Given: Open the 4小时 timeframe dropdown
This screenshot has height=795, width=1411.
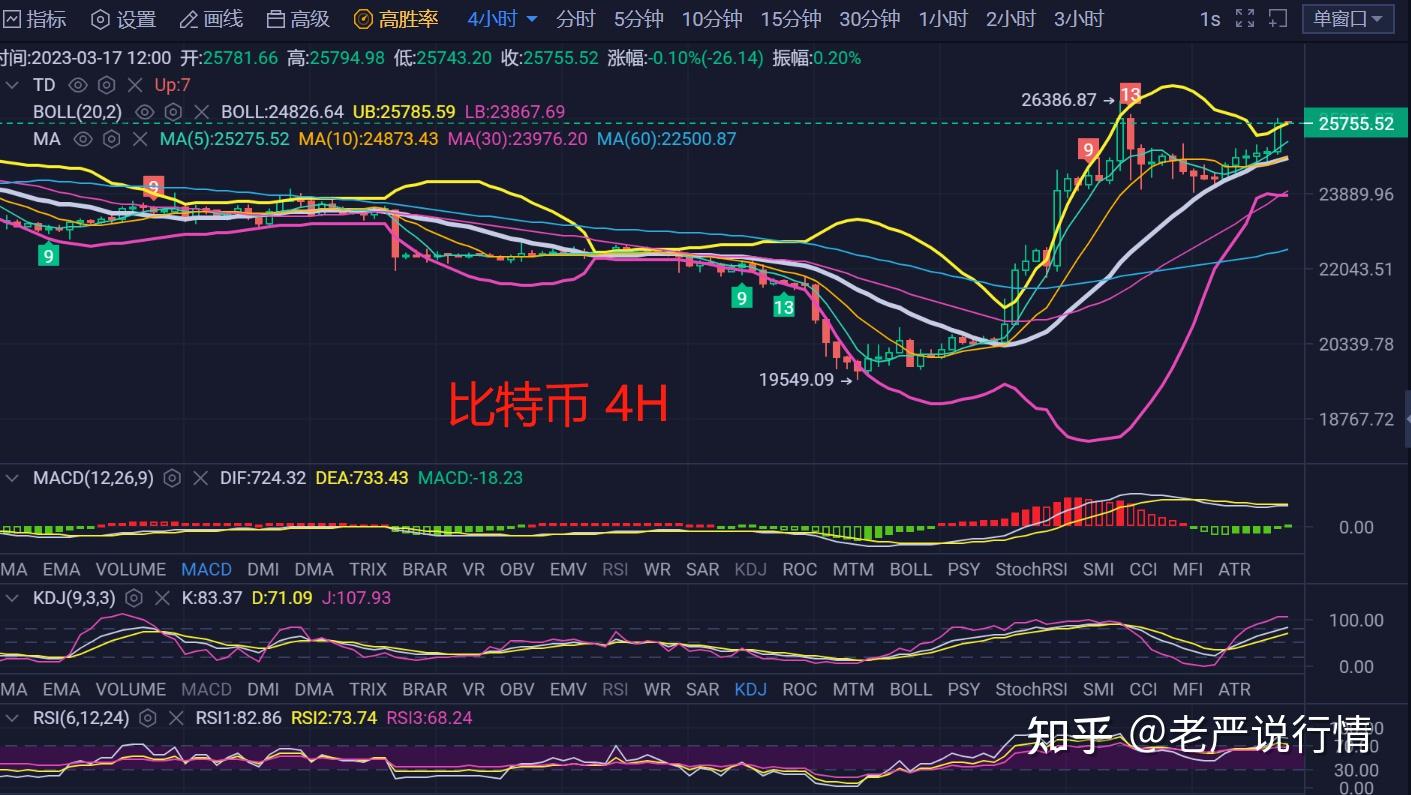Looking at the screenshot, I should [500, 18].
